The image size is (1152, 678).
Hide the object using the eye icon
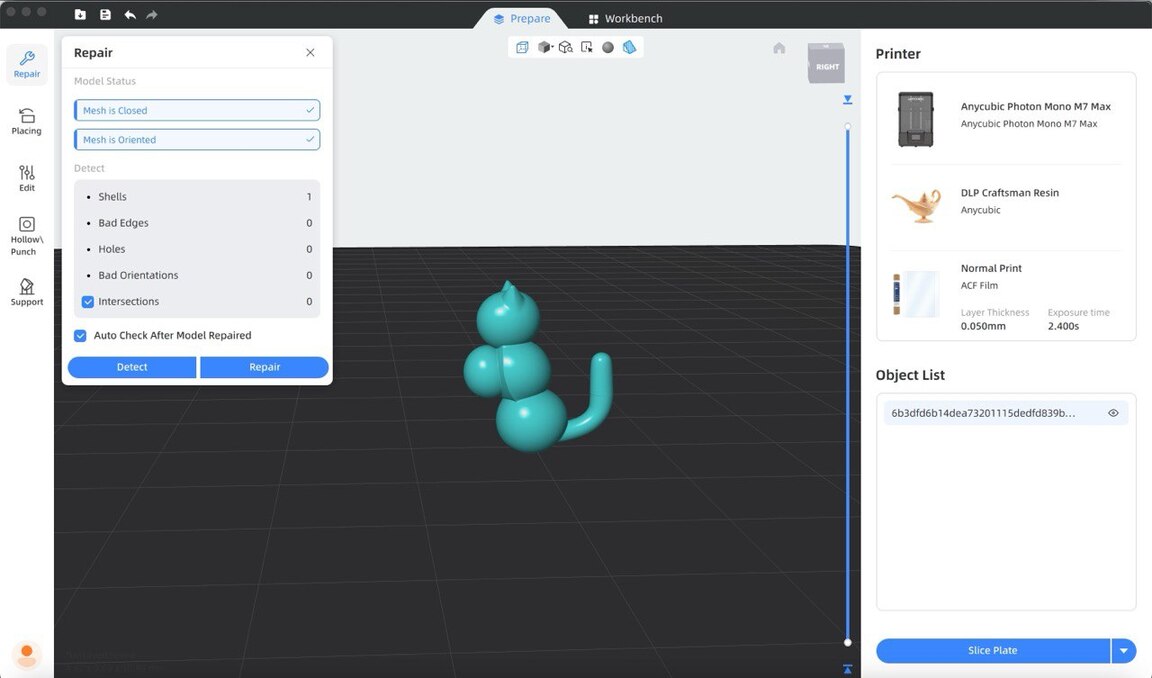pyautogui.click(x=1113, y=413)
